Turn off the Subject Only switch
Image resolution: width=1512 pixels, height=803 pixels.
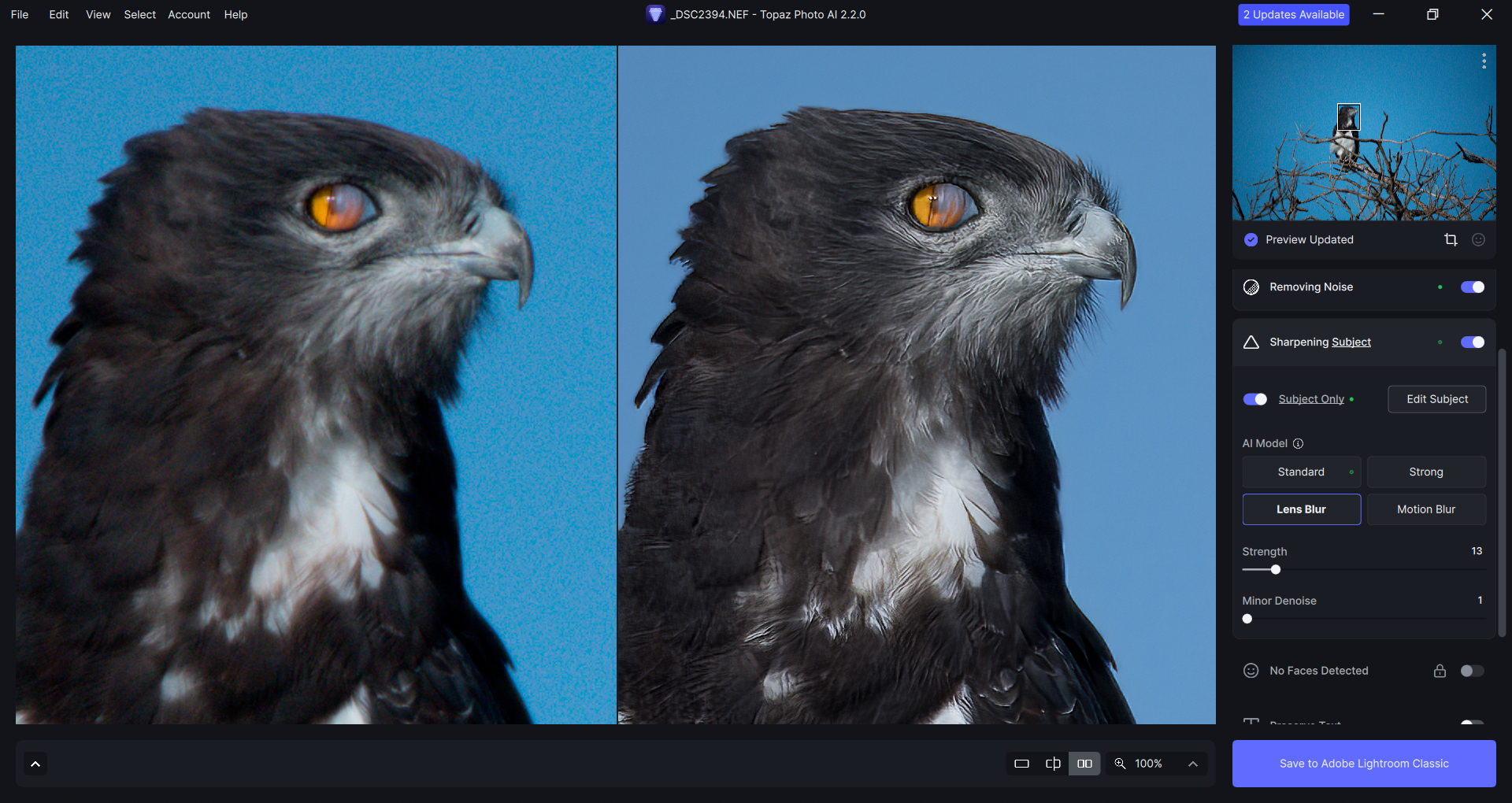[1254, 399]
